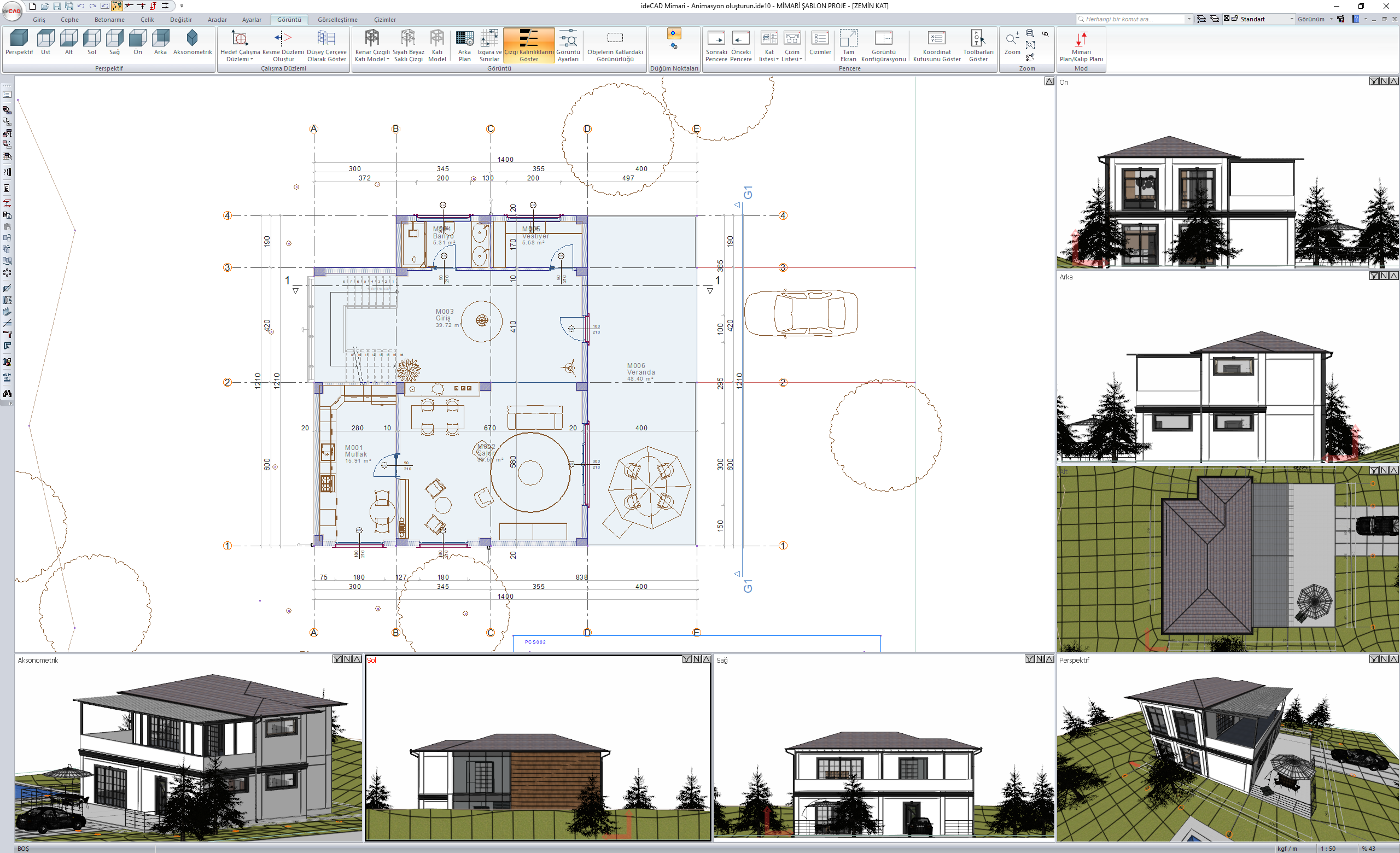This screenshot has height=853, width=1400.
Task: Click the Tam Ekran icon
Action: pos(848,45)
